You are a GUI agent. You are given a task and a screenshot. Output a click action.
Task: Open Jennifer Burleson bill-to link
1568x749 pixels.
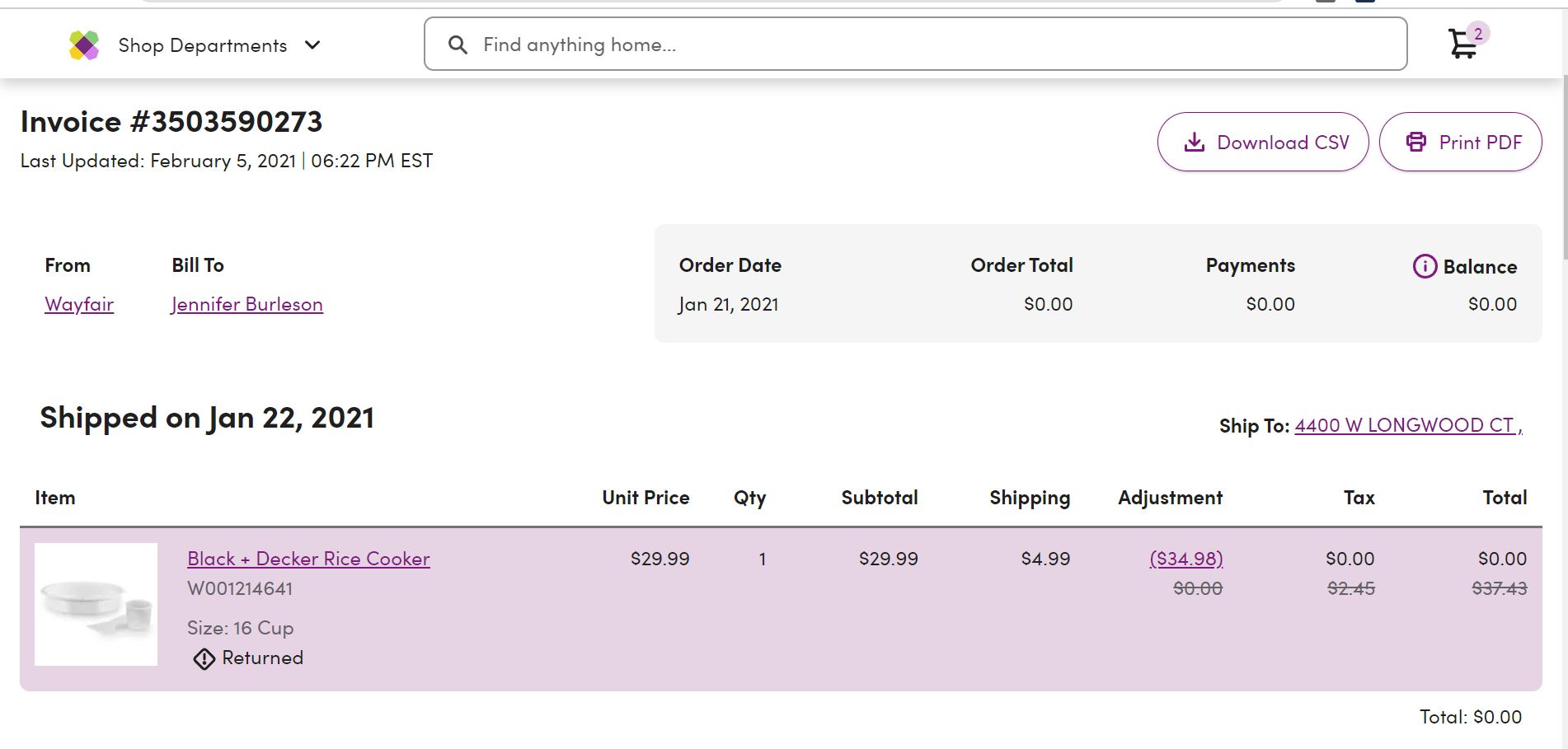tap(246, 304)
